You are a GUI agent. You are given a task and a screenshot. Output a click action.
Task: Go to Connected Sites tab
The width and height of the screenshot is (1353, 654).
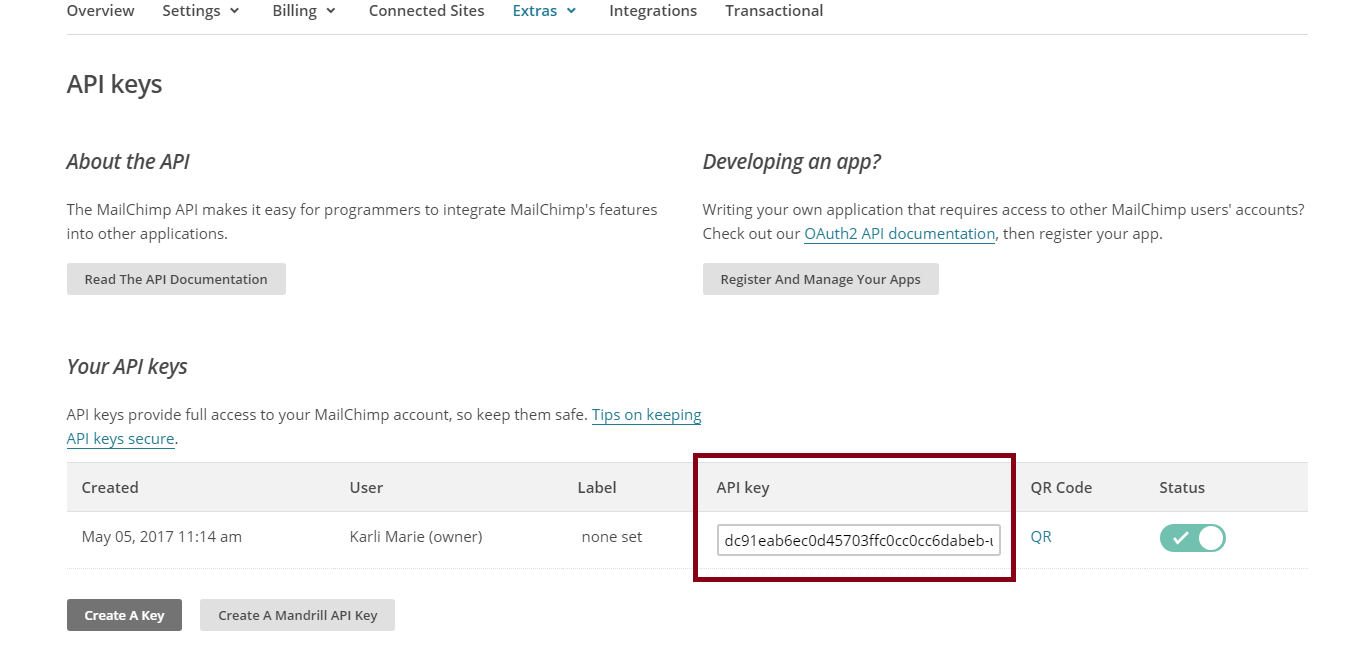pos(426,11)
